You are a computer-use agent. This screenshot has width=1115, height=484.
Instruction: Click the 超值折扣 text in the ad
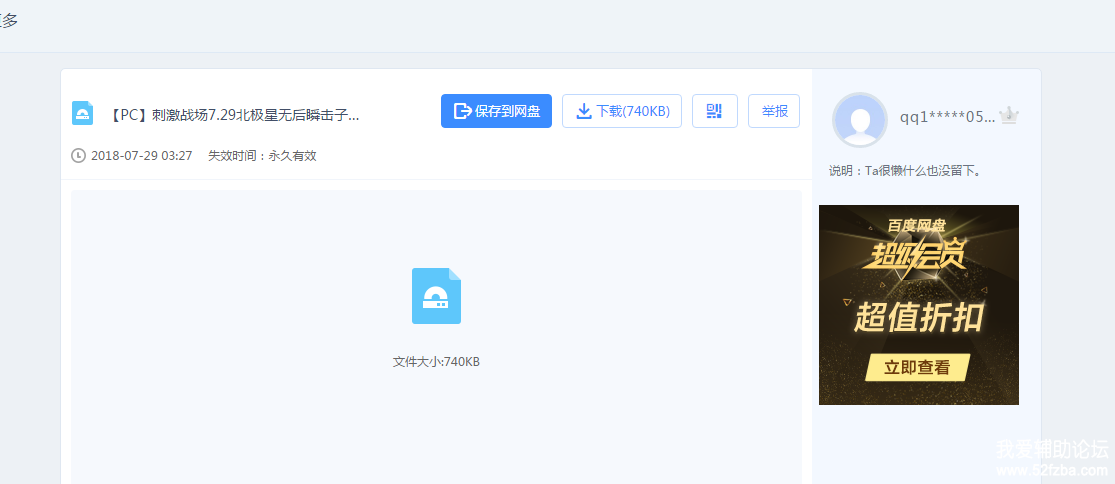918,317
